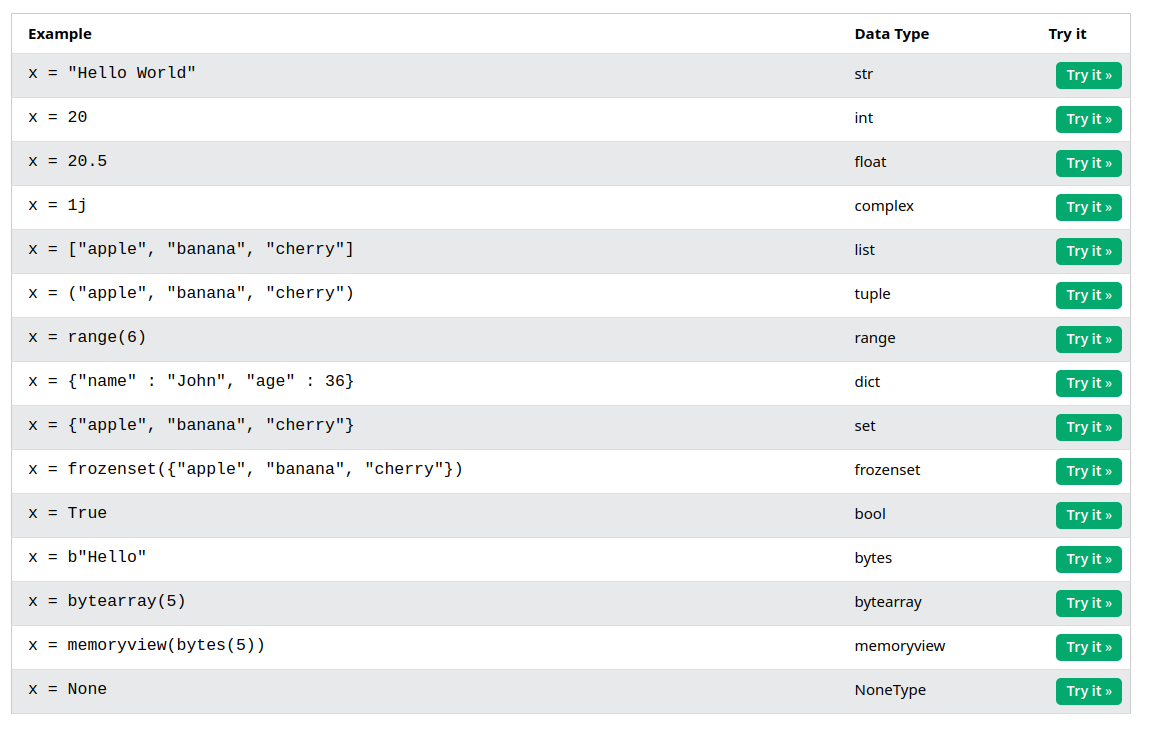Try the bytes example
Screen dimensions: 1154x729
tap(1088, 560)
